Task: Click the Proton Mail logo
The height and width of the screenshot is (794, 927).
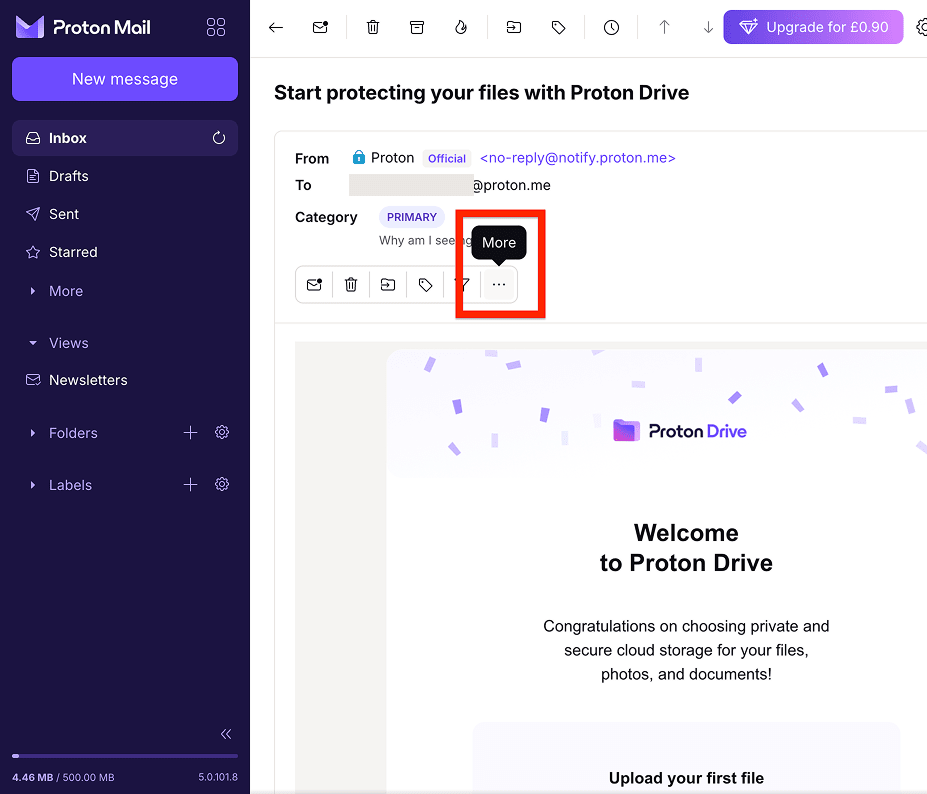Action: tap(83, 27)
